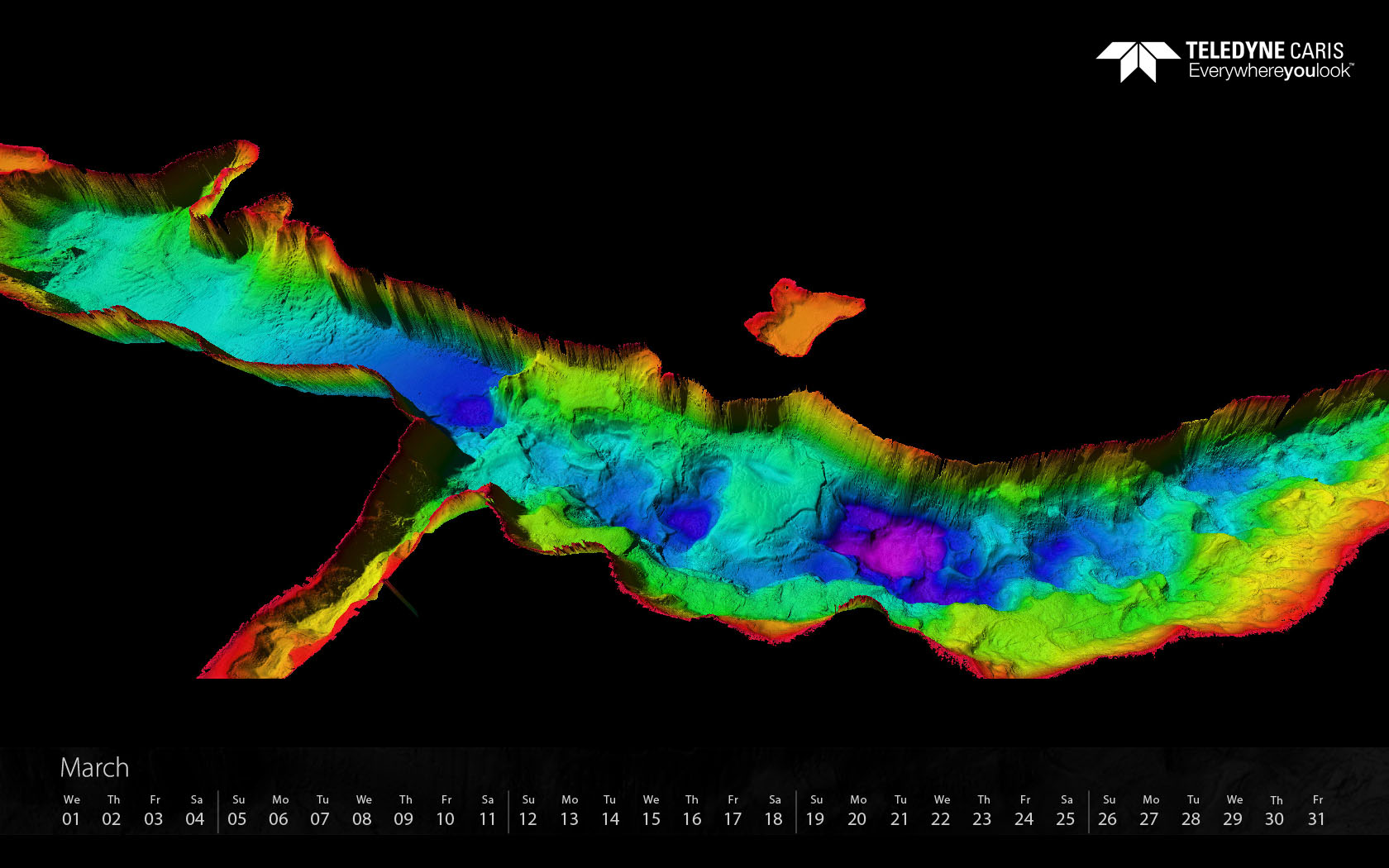Select Wednesday 15 in the calendar
Viewport: 1389px width, 868px height.
coord(652,811)
